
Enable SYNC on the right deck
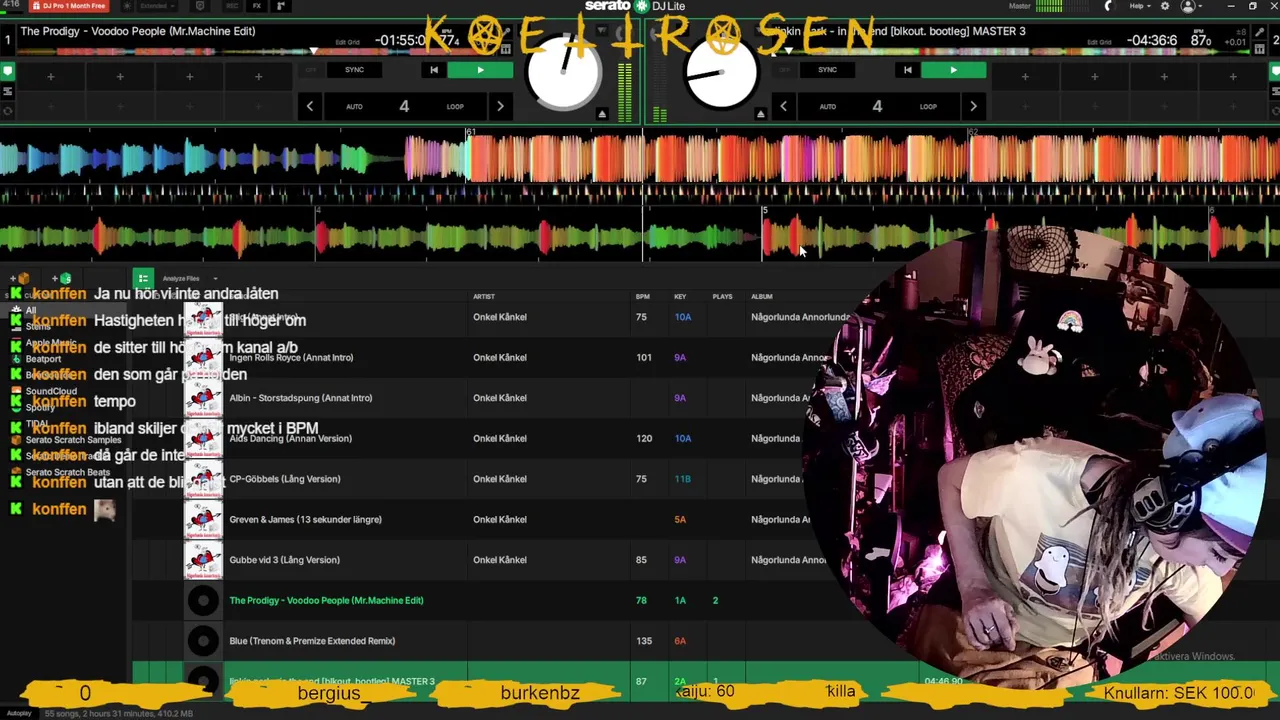[x=827, y=70]
